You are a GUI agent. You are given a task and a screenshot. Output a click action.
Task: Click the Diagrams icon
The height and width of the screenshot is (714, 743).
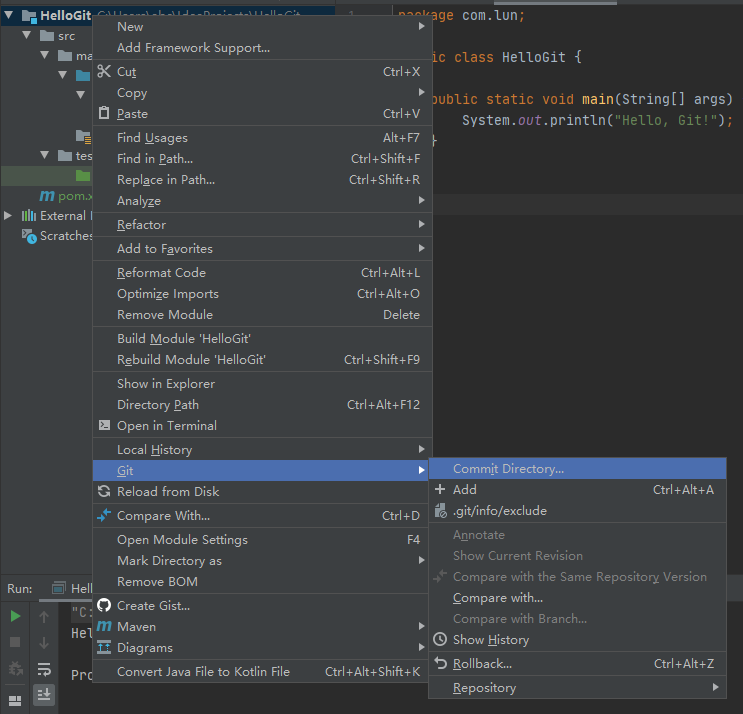click(104, 647)
